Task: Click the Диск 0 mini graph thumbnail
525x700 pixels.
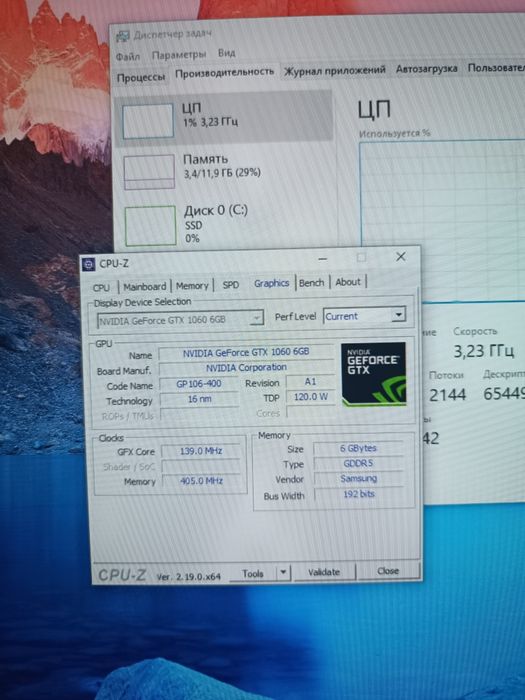Action: click(x=150, y=226)
